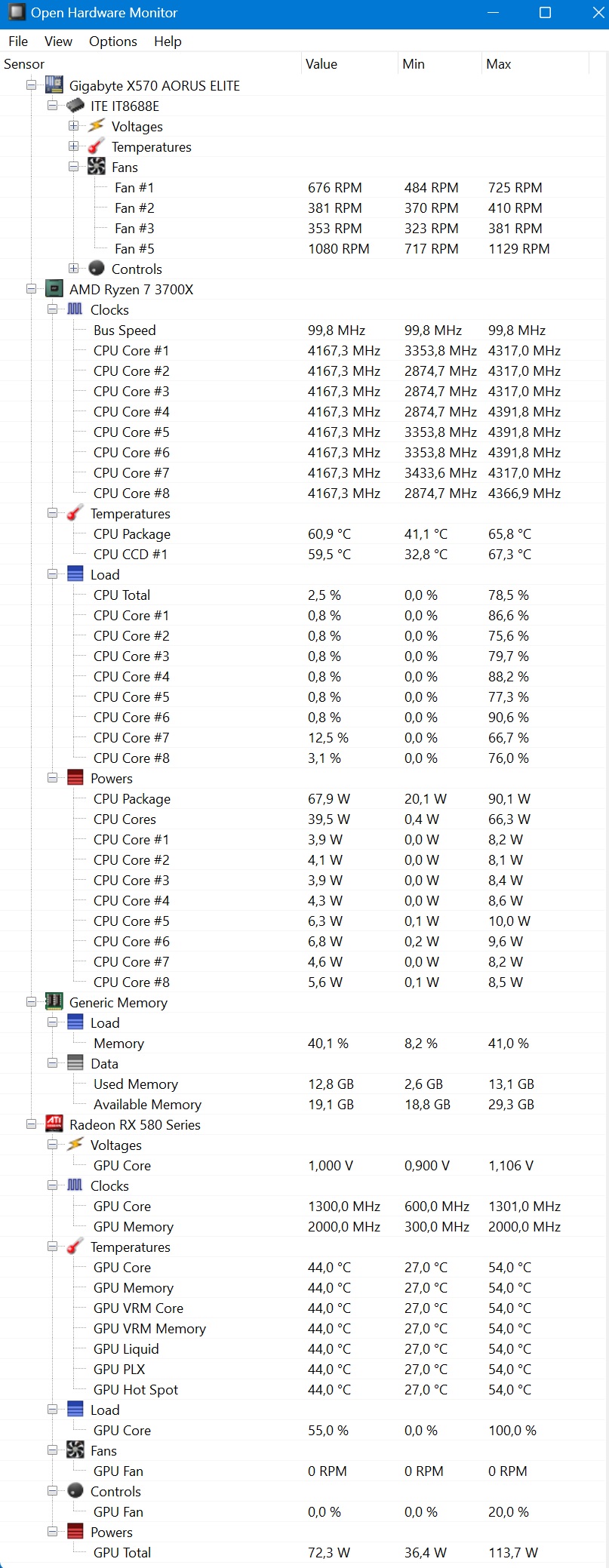Expand the motherboard Voltages node
The width and height of the screenshot is (609, 1568).
[x=73, y=126]
